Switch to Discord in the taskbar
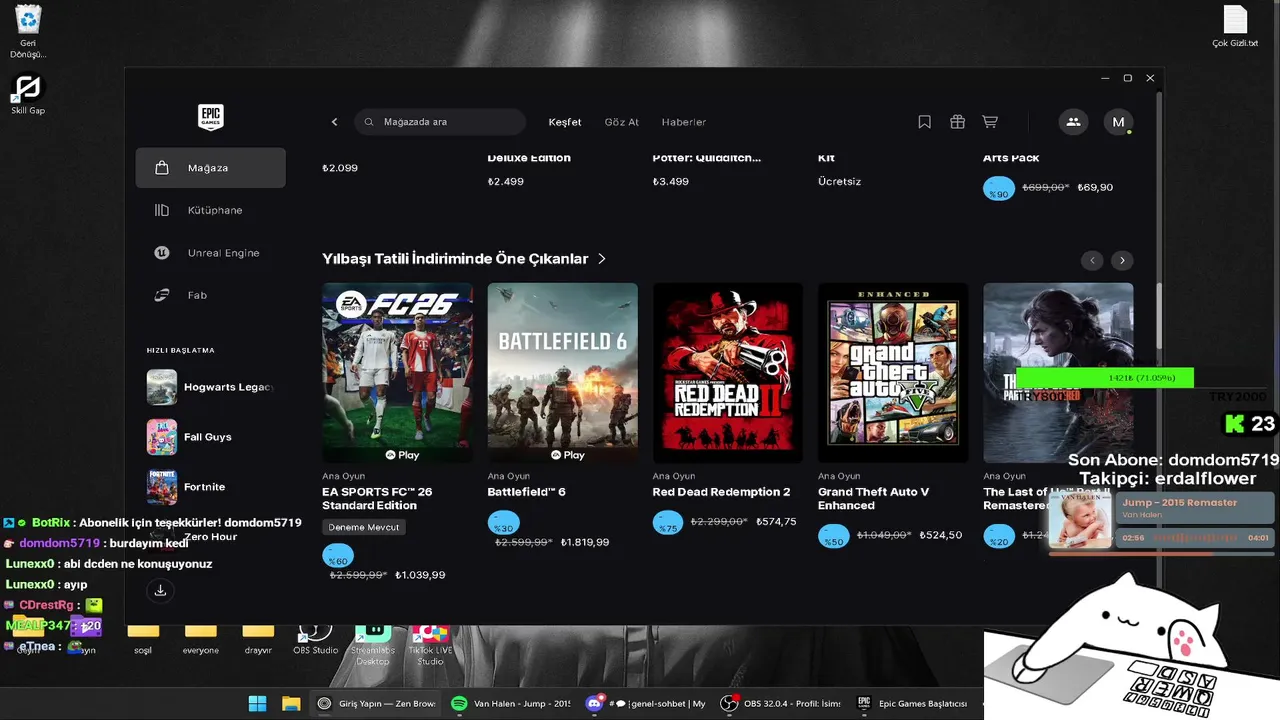The height and width of the screenshot is (720, 1280). (646, 703)
